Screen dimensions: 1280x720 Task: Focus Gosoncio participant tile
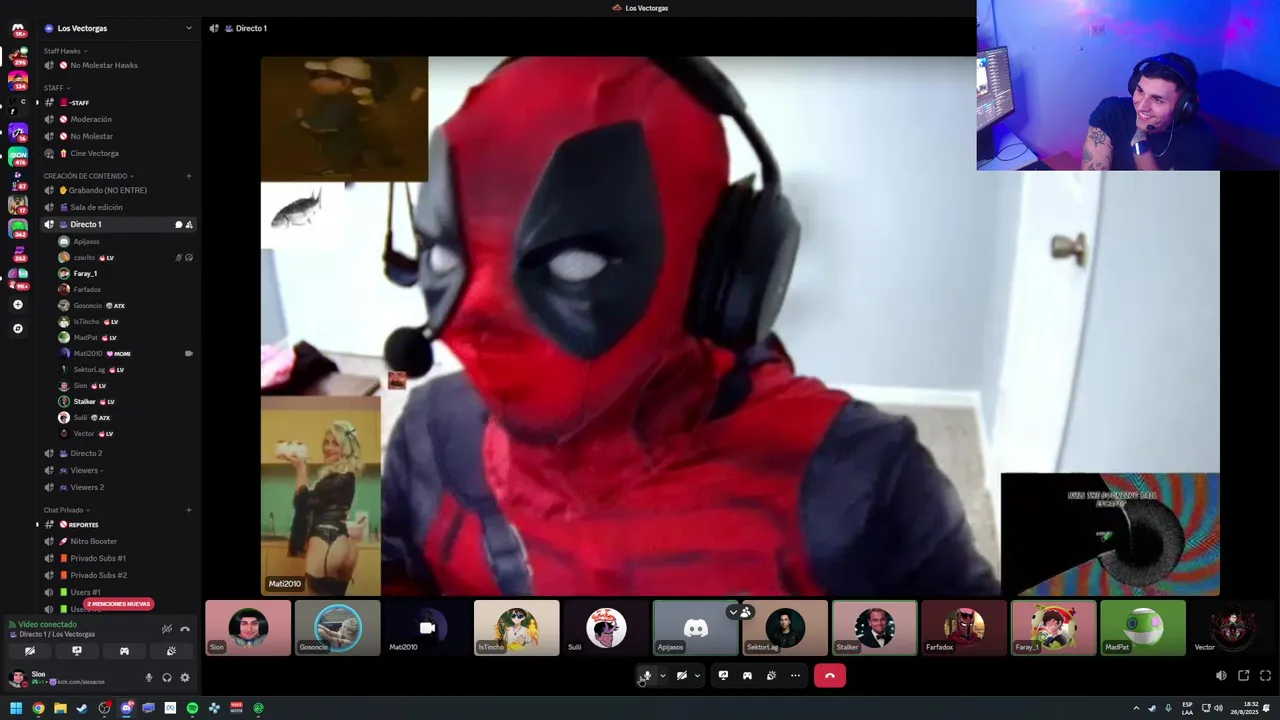tap(338, 628)
